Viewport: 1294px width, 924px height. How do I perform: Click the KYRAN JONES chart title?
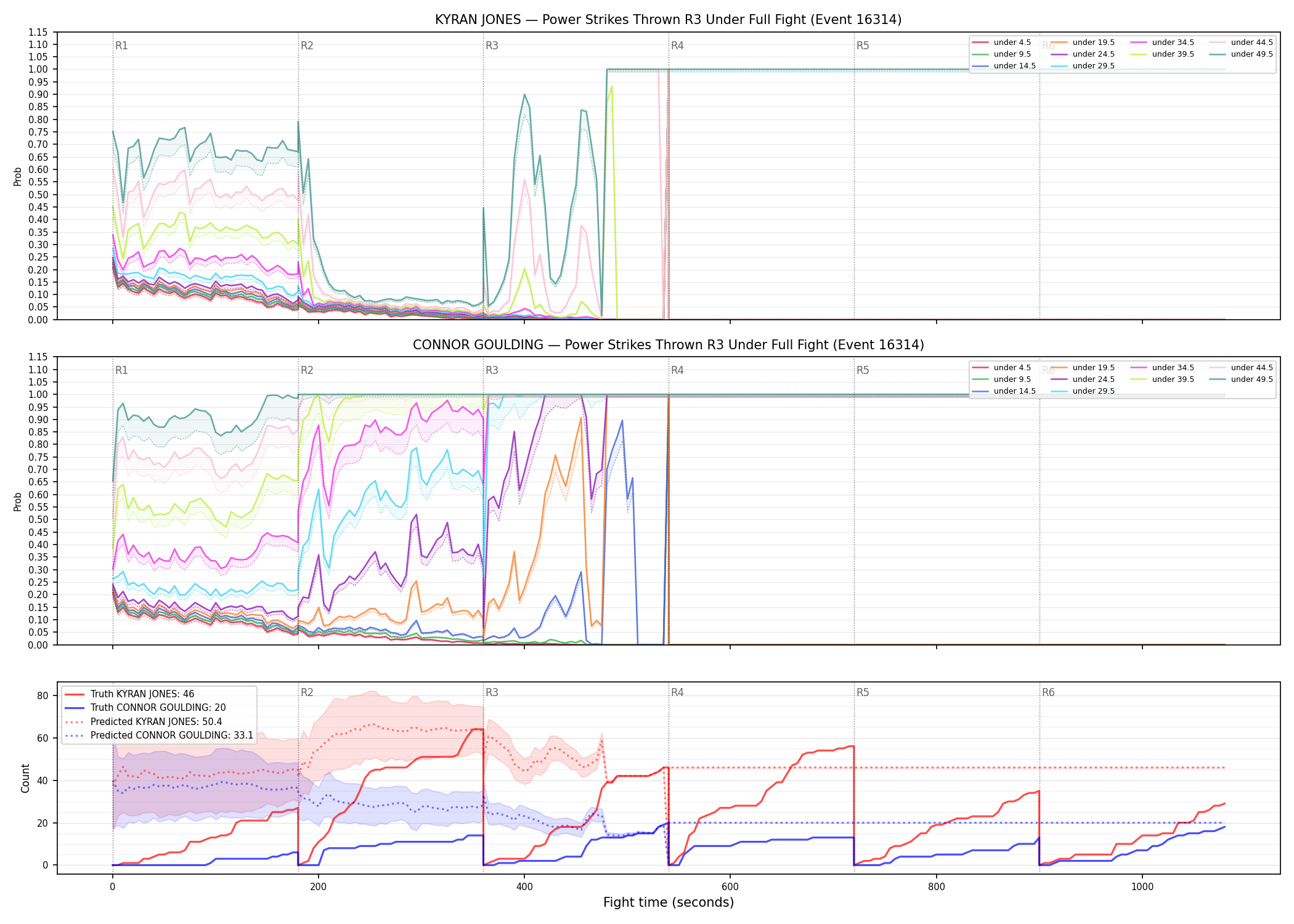668,20
